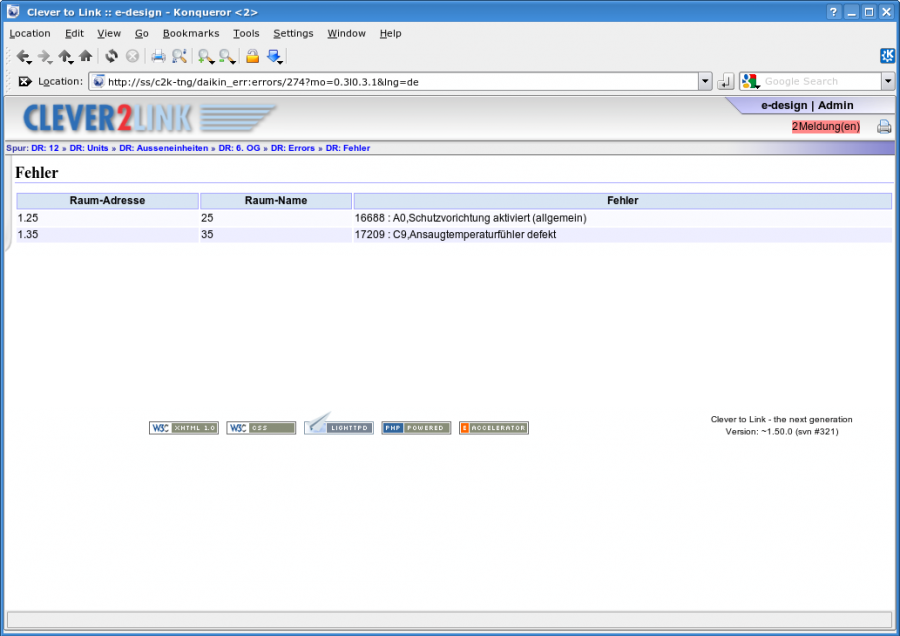Click the Google search provider icon
Image resolution: width=900 pixels, height=636 pixels.
[x=750, y=82]
